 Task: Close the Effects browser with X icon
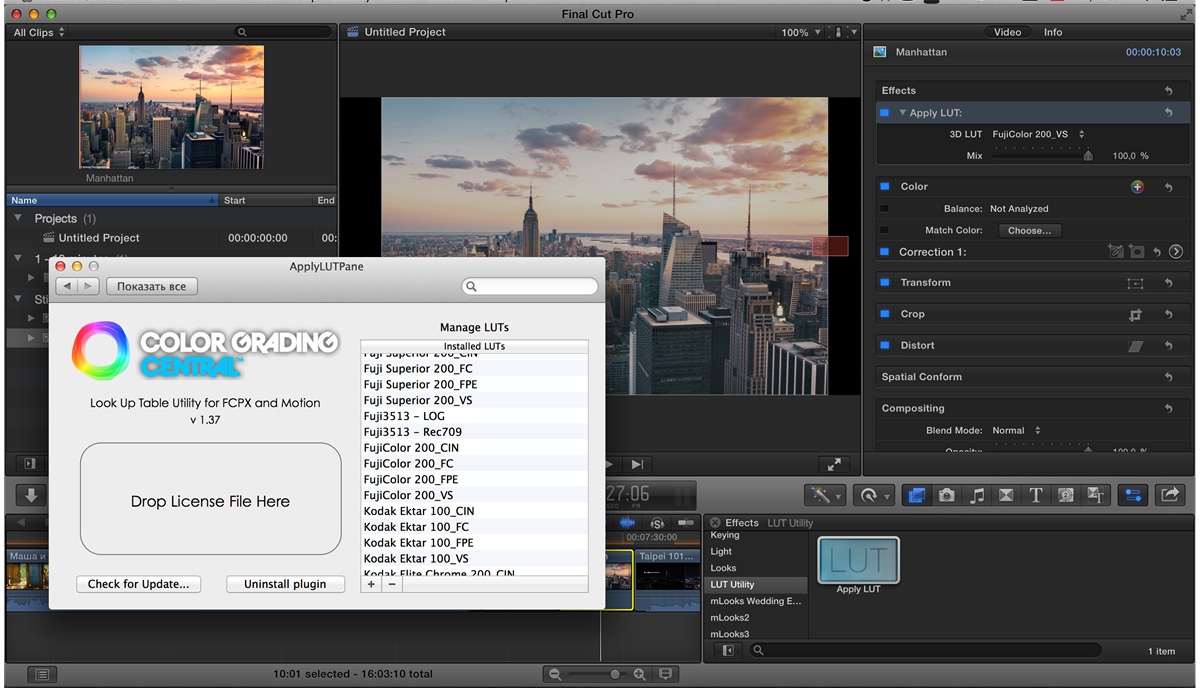(716, 523)
